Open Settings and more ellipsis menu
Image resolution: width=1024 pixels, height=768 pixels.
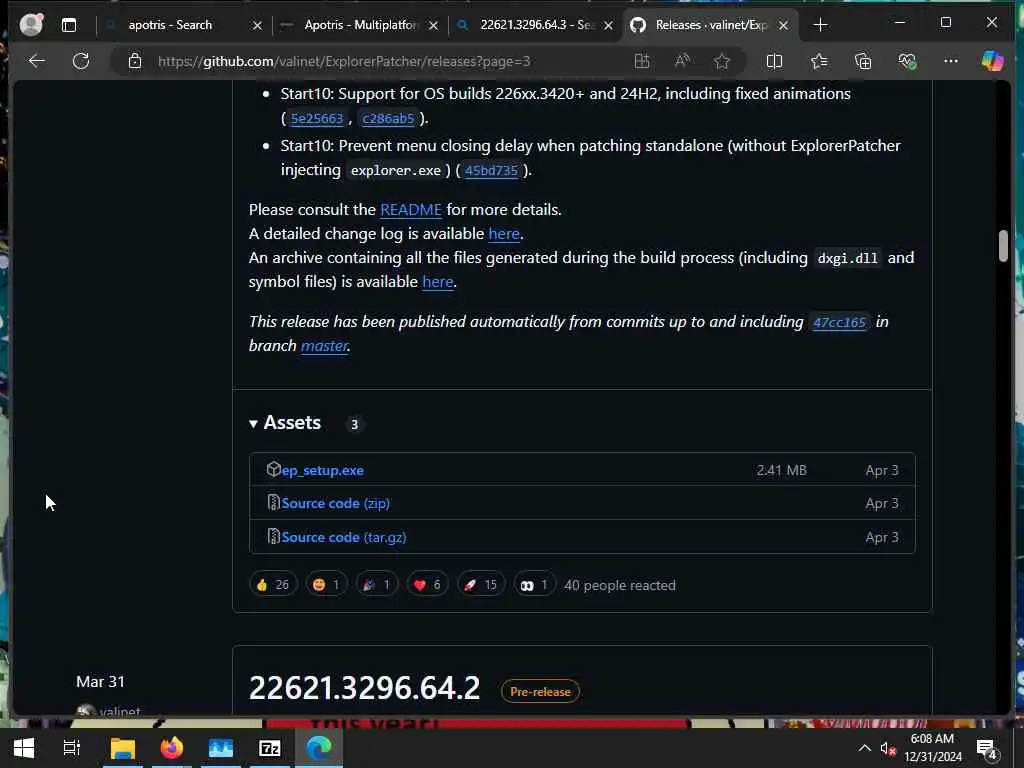pyautogui.click(x=951, y=61)
